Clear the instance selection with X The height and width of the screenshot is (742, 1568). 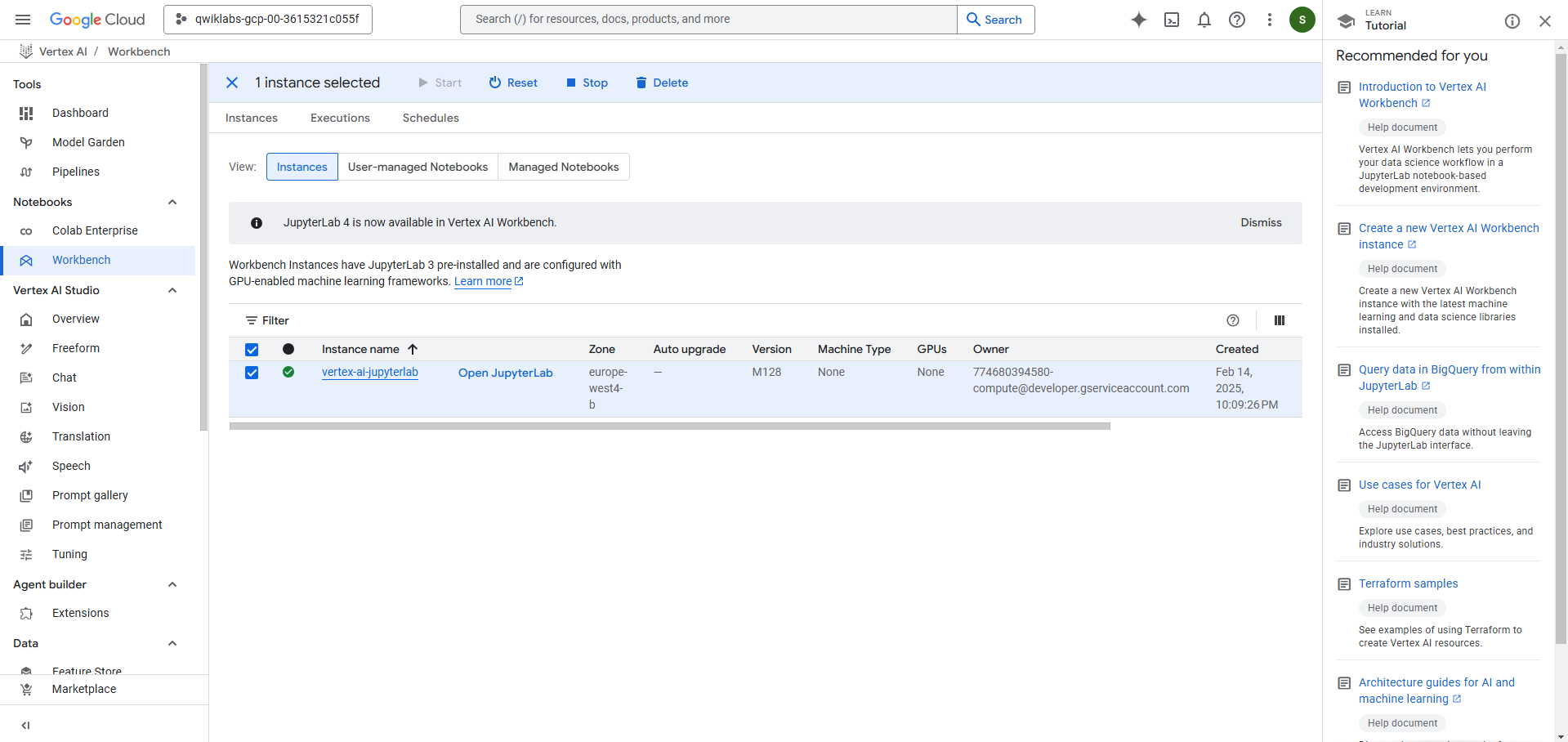coord(232,83)
